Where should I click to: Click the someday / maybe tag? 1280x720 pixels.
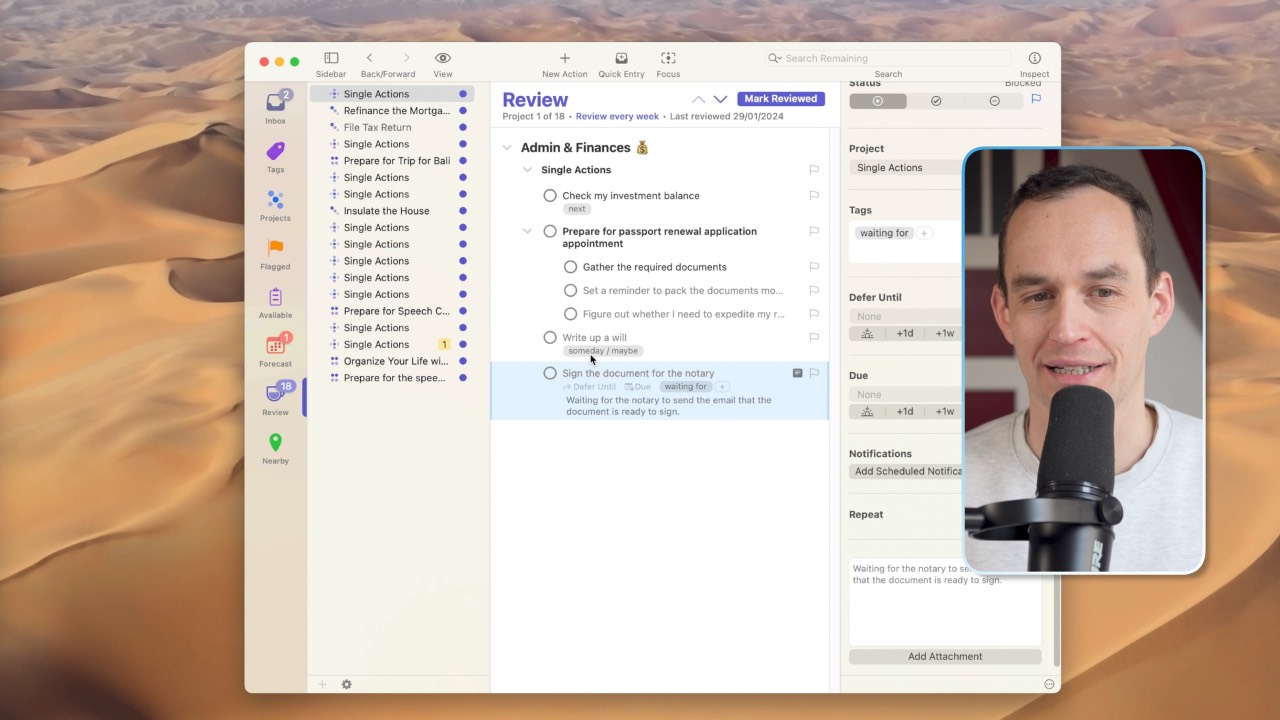[x=602, y=351]
